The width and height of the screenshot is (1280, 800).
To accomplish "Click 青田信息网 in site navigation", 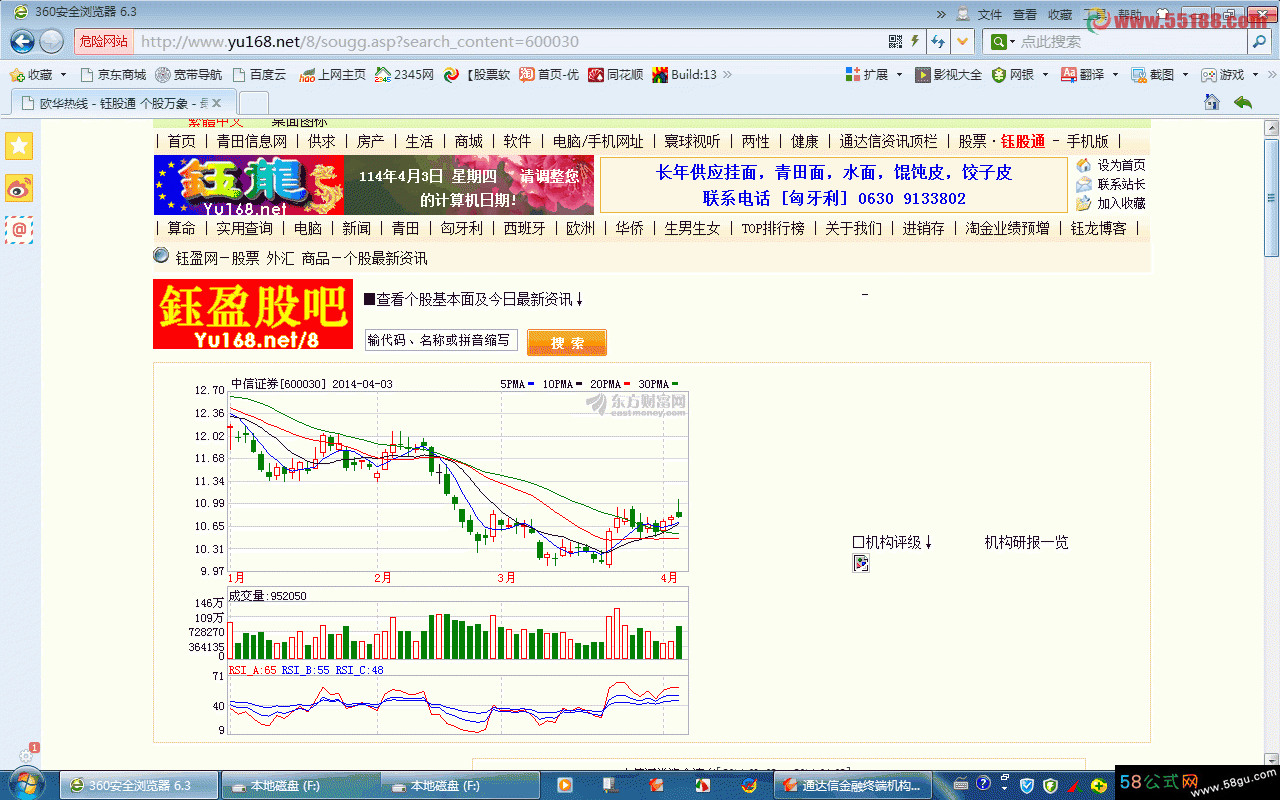I will click(252, 141).
